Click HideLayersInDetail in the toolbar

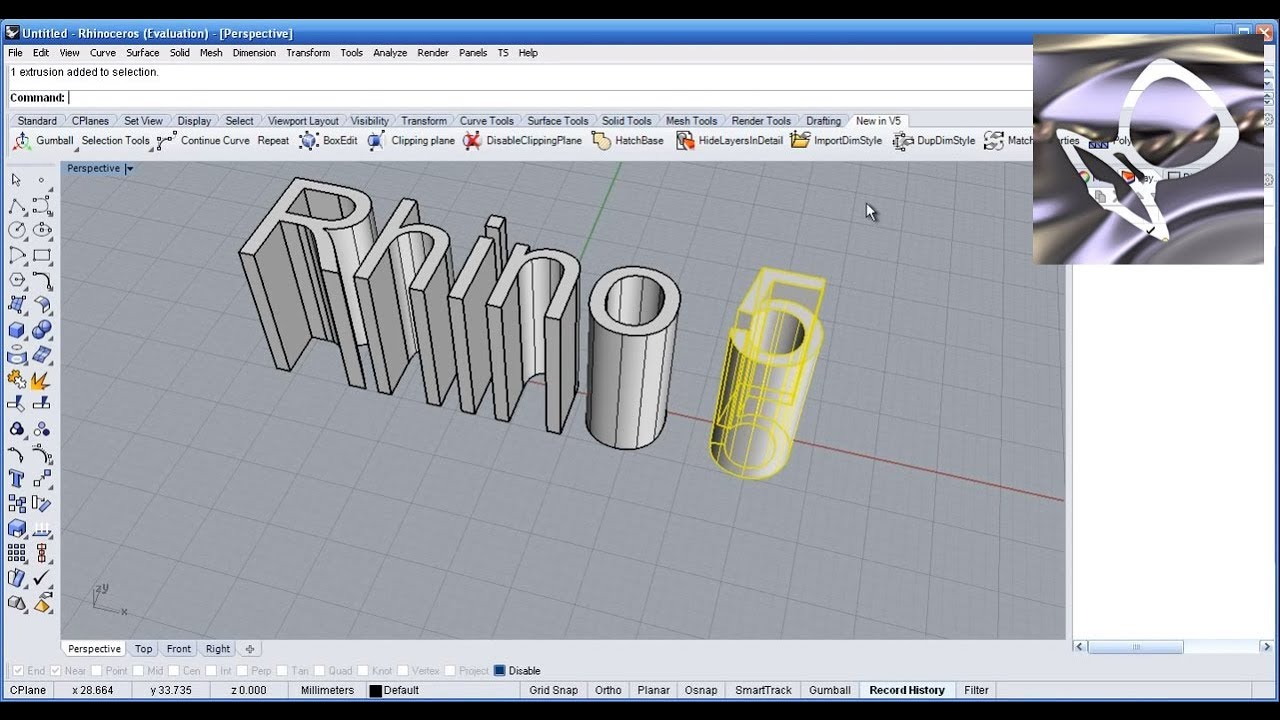pos(729,141)
